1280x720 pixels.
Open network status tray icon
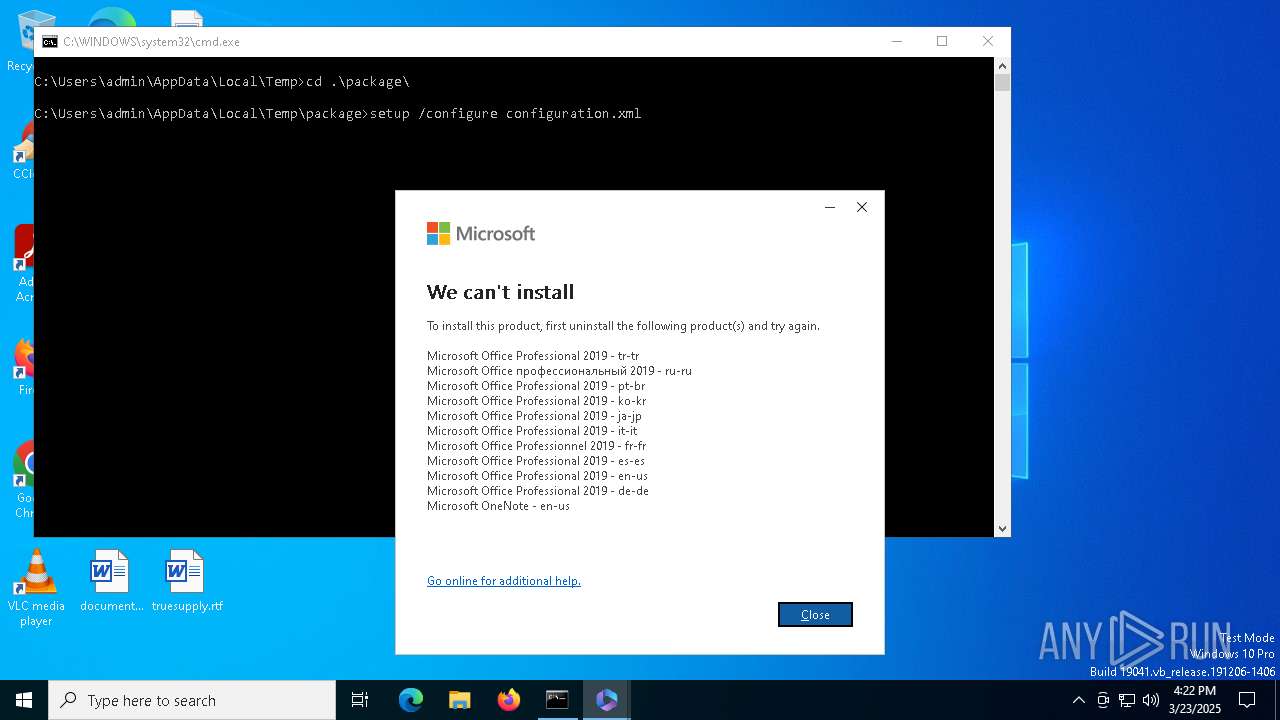(x=1127, y=700)
